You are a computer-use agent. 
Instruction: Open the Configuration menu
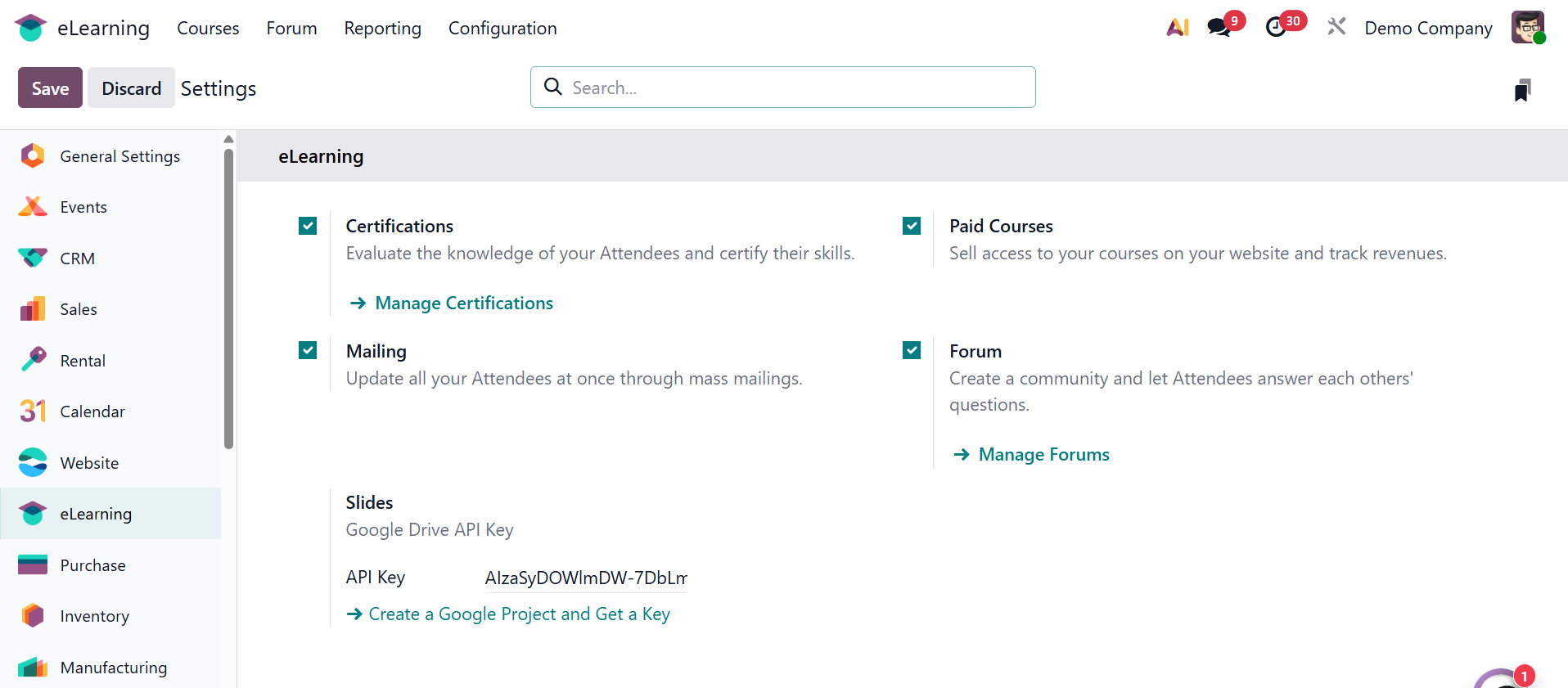pyautogui.click(x=502, y=28)
